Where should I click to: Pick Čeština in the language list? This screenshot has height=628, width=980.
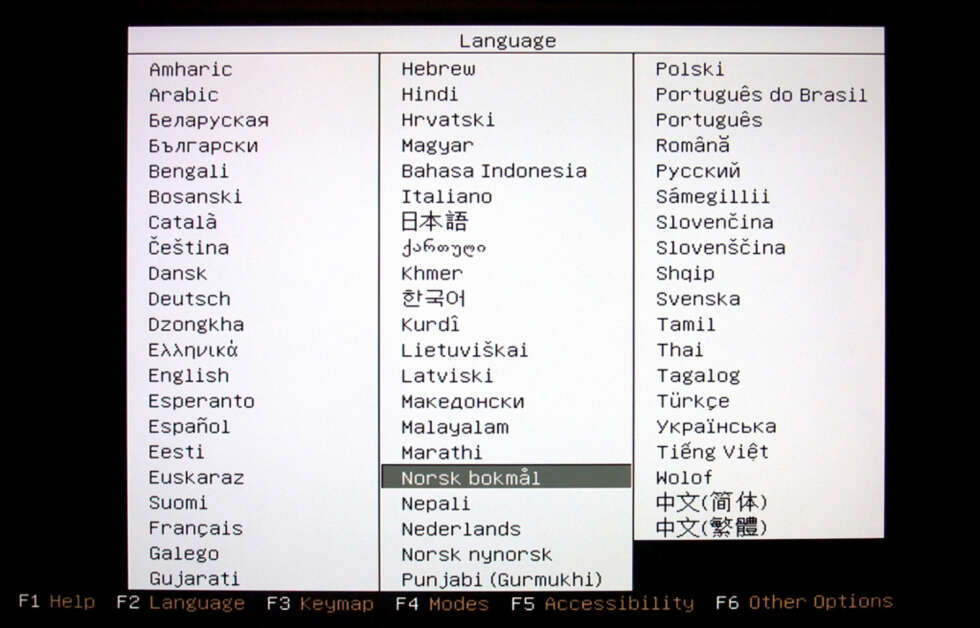189,247
